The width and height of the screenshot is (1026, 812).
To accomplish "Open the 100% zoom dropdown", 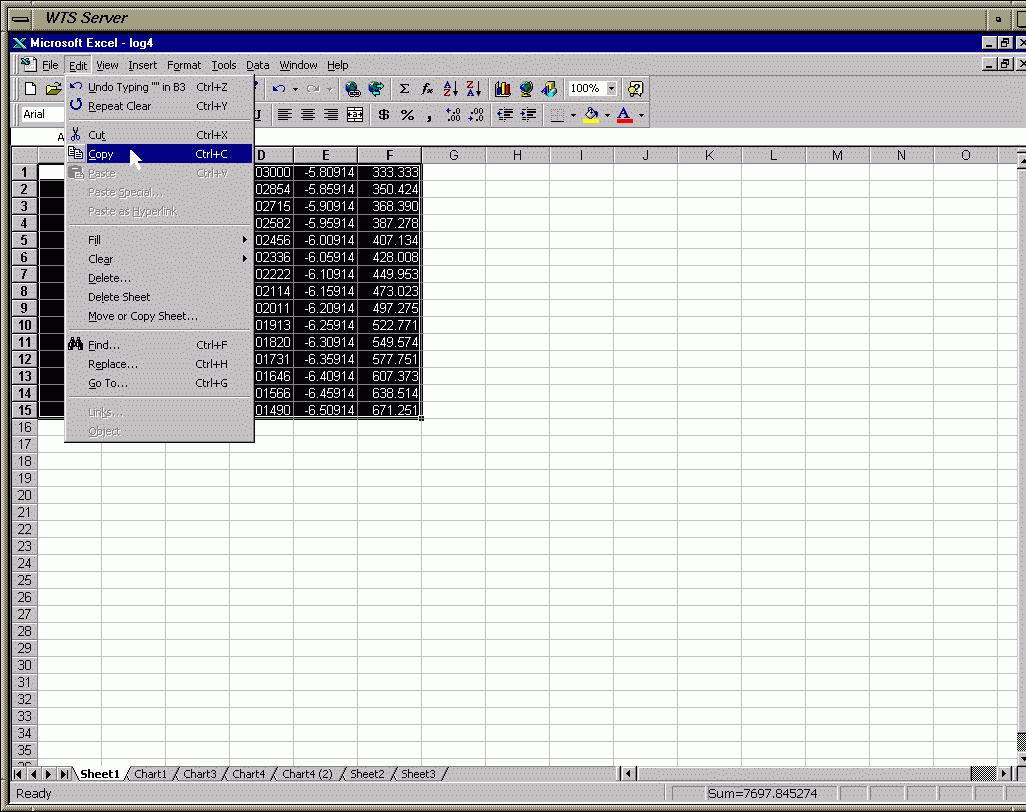I will 611,89.
